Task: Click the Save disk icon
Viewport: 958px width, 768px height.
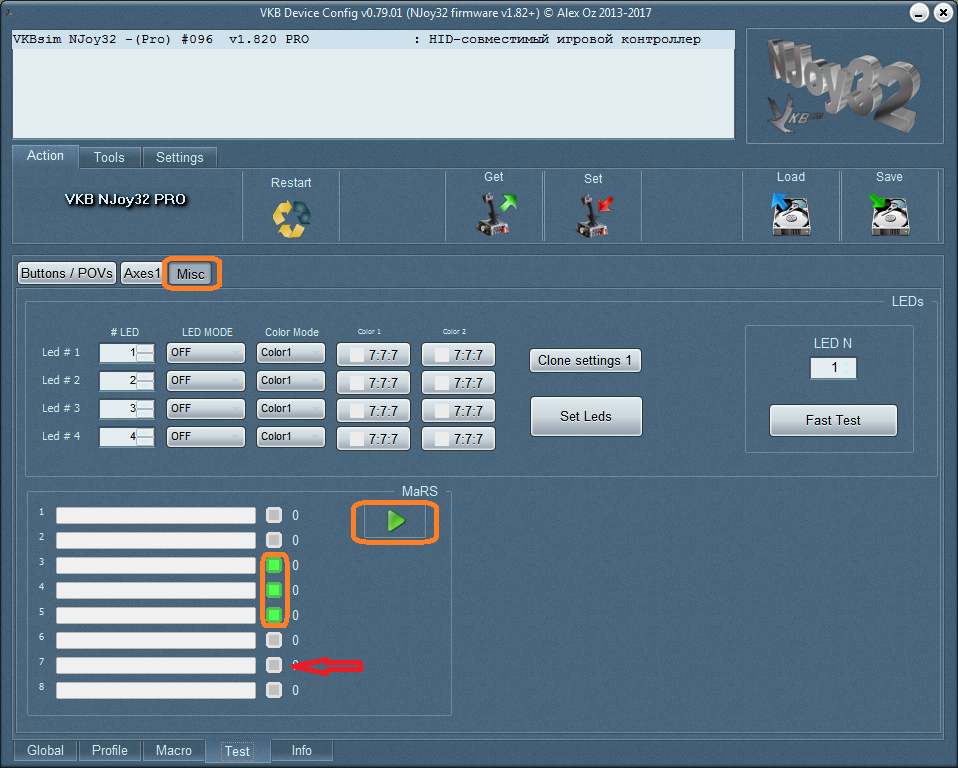Action: coord(888,214)
